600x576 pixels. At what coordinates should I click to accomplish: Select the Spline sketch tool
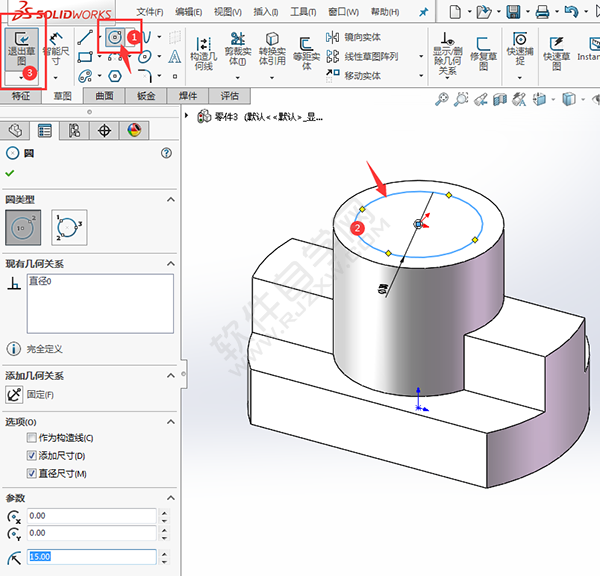(x=147, y=37)
